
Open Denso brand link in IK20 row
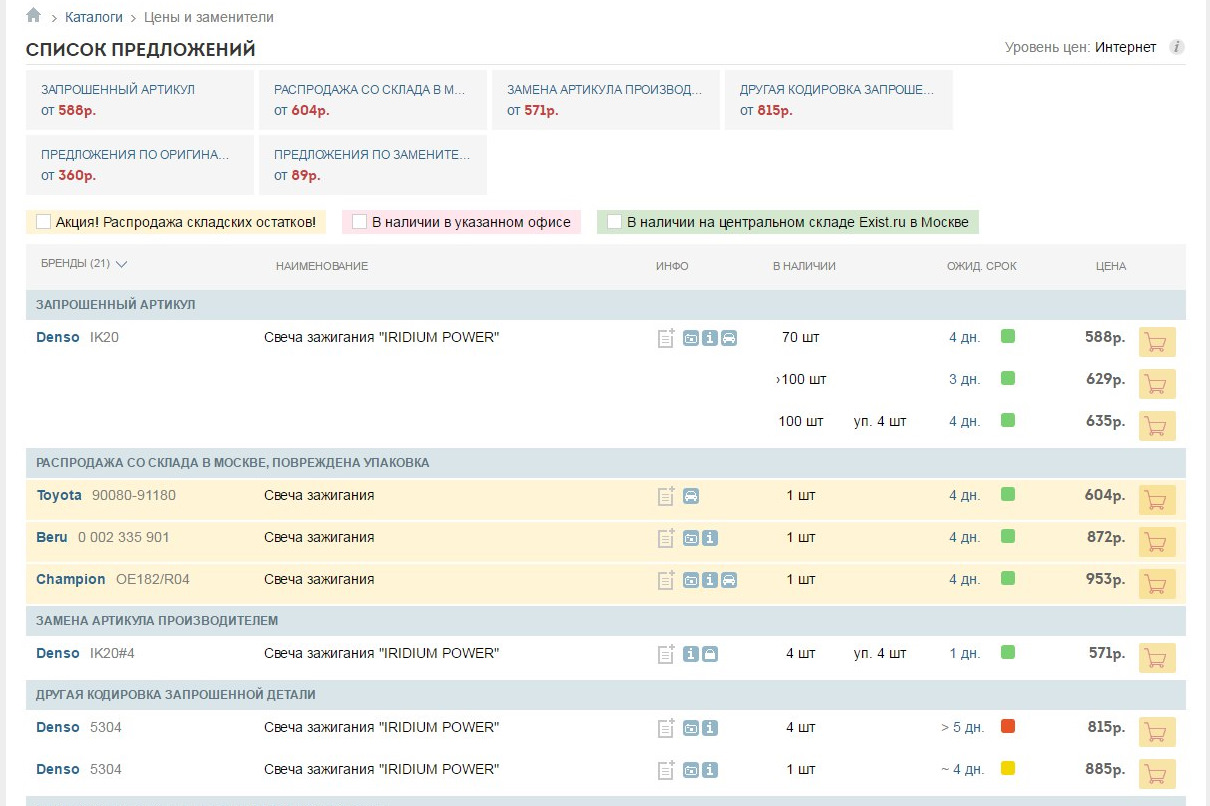[x=58, y=337]
